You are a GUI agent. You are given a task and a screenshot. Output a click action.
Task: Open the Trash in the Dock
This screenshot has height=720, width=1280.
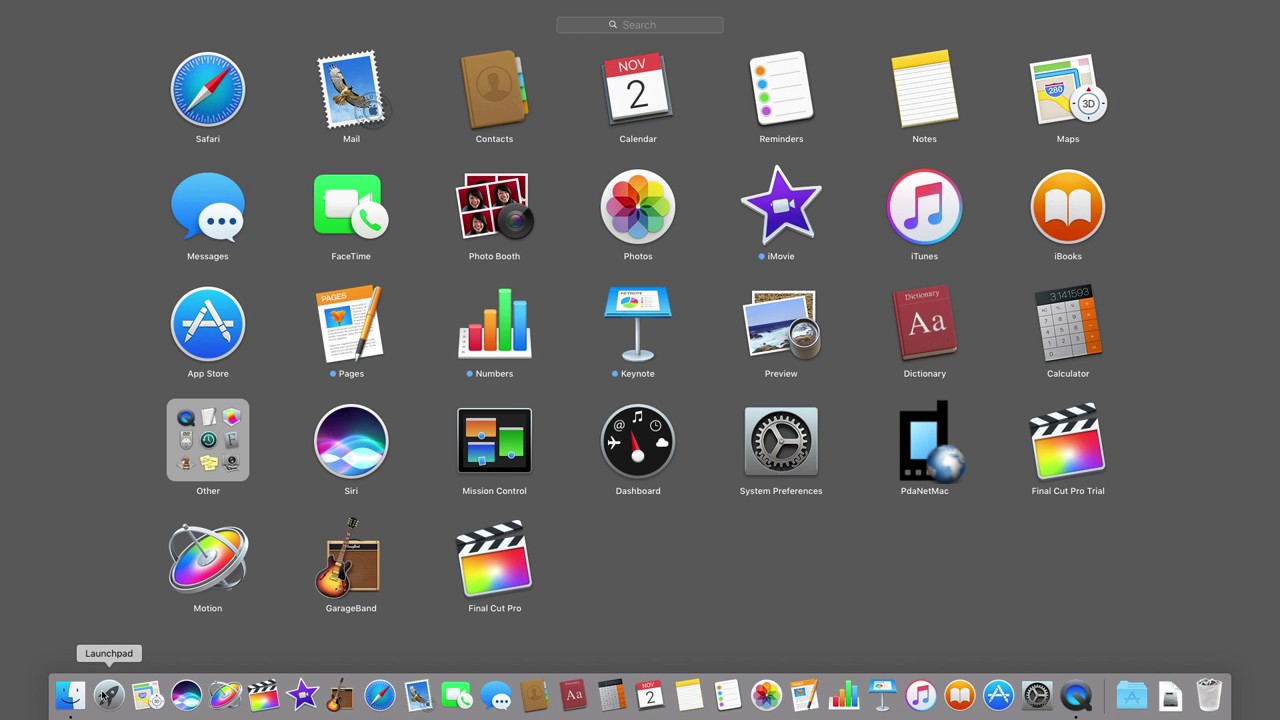tap(1209, 694)
